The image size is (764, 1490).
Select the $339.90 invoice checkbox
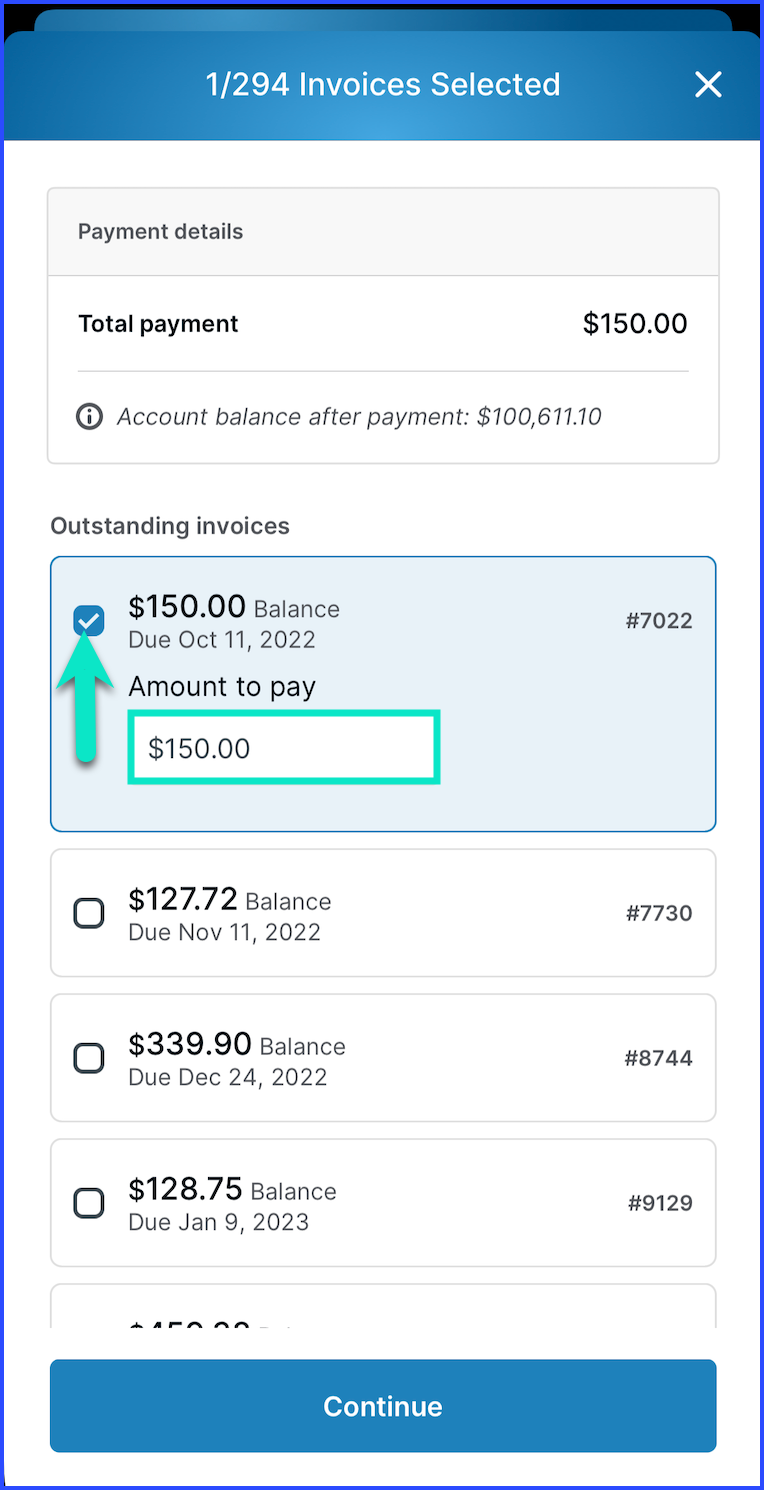[89, 1058]
